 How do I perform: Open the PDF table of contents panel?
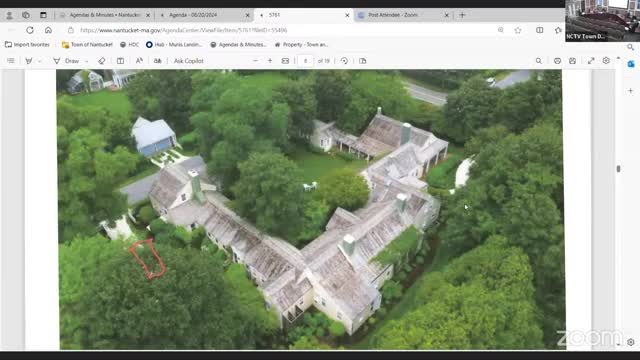coord(11,61)
